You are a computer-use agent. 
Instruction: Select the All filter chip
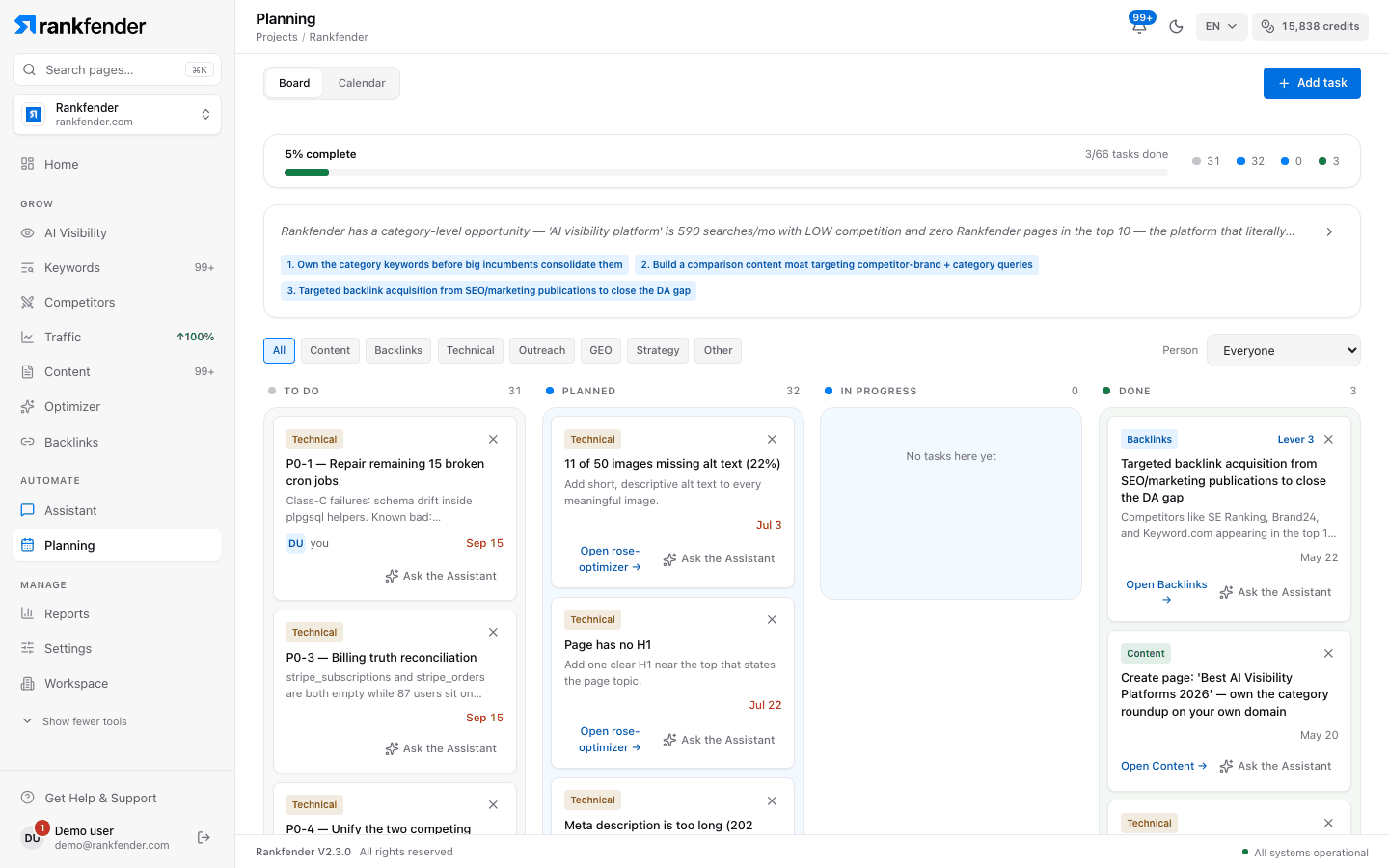[x=279, y=350]
